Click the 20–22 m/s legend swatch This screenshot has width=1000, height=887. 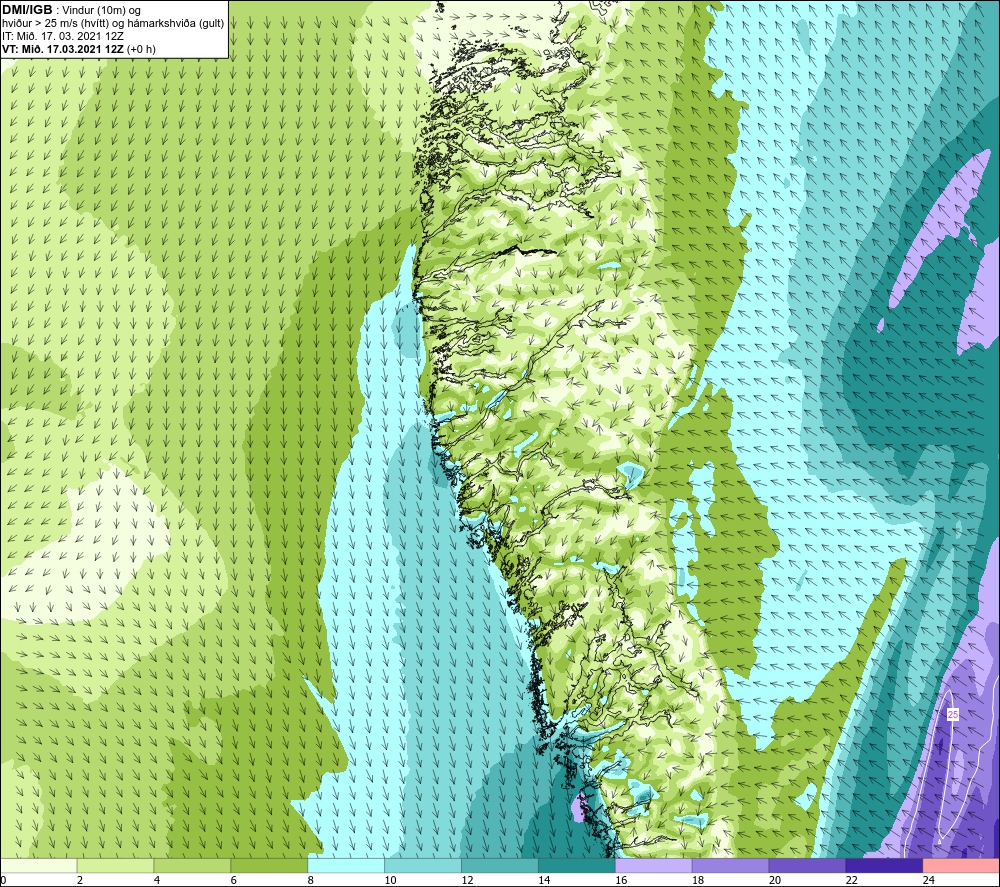[x=807, y=865]
